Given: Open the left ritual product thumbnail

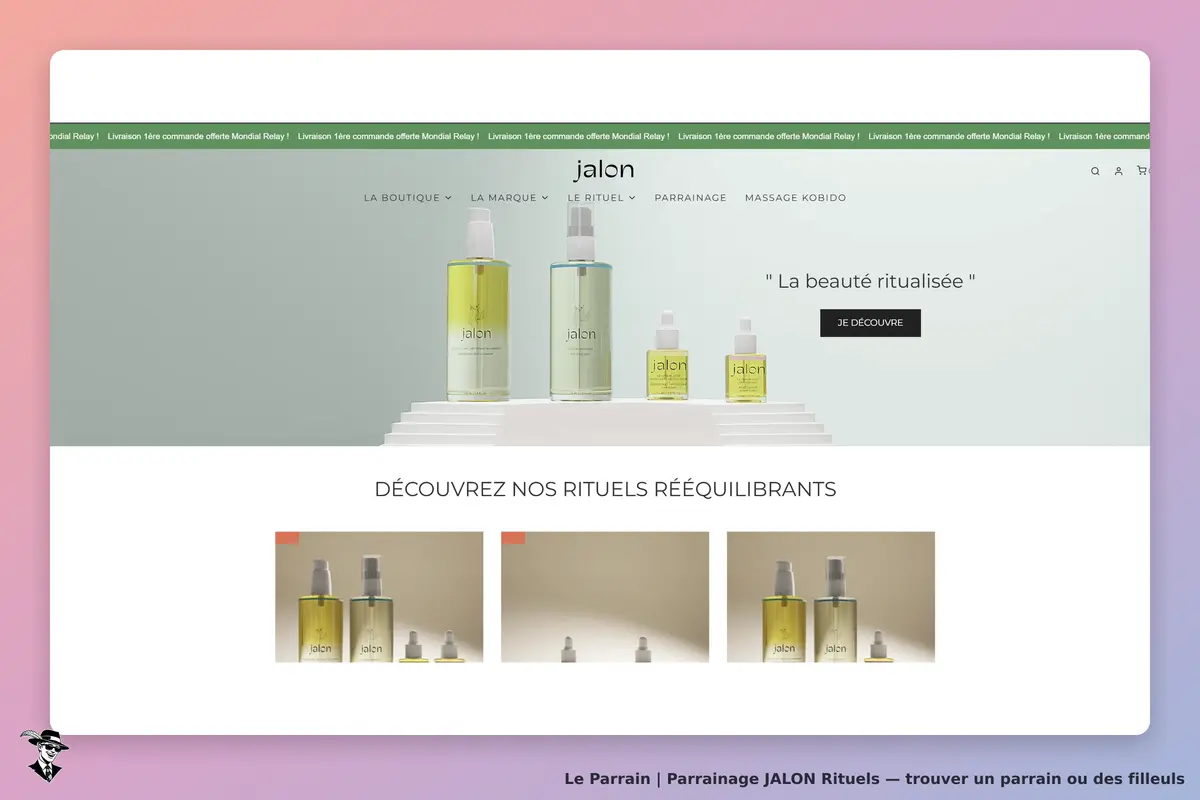Looking at the screenshot, I should point(379,597).
